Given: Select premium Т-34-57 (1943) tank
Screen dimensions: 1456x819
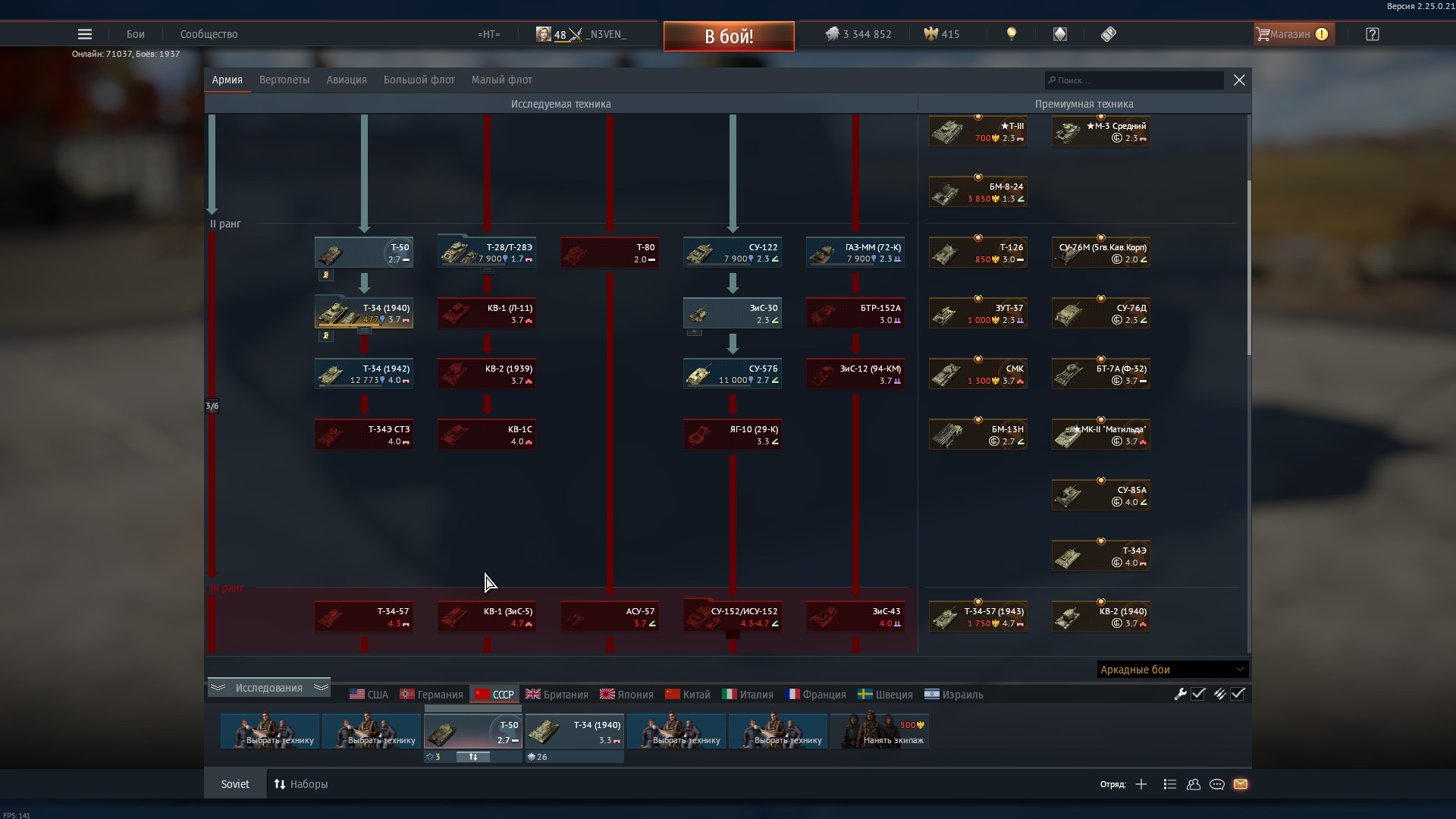Looking at the screenshot, I should [978, 617].
